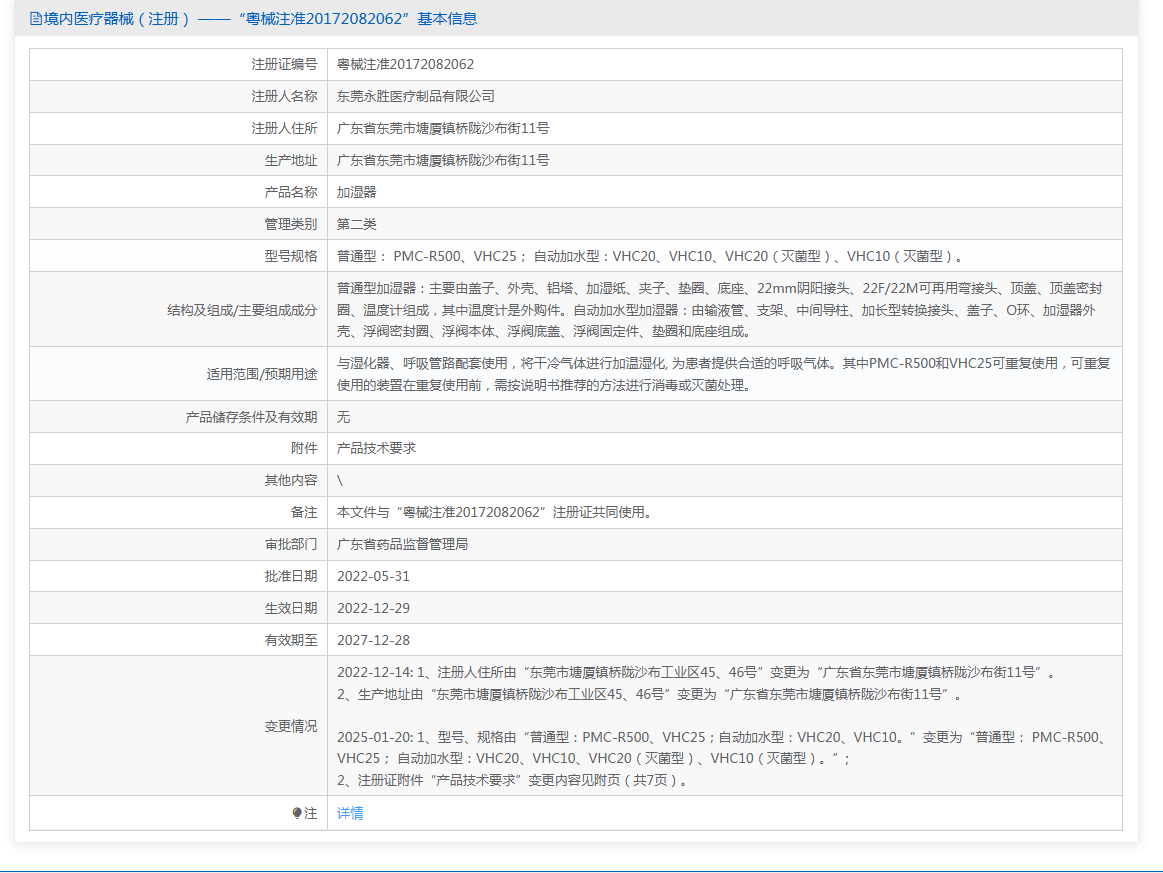Click the bulb icon next to 注
This screenshot has height=873, width=1163.
point(297,814)
